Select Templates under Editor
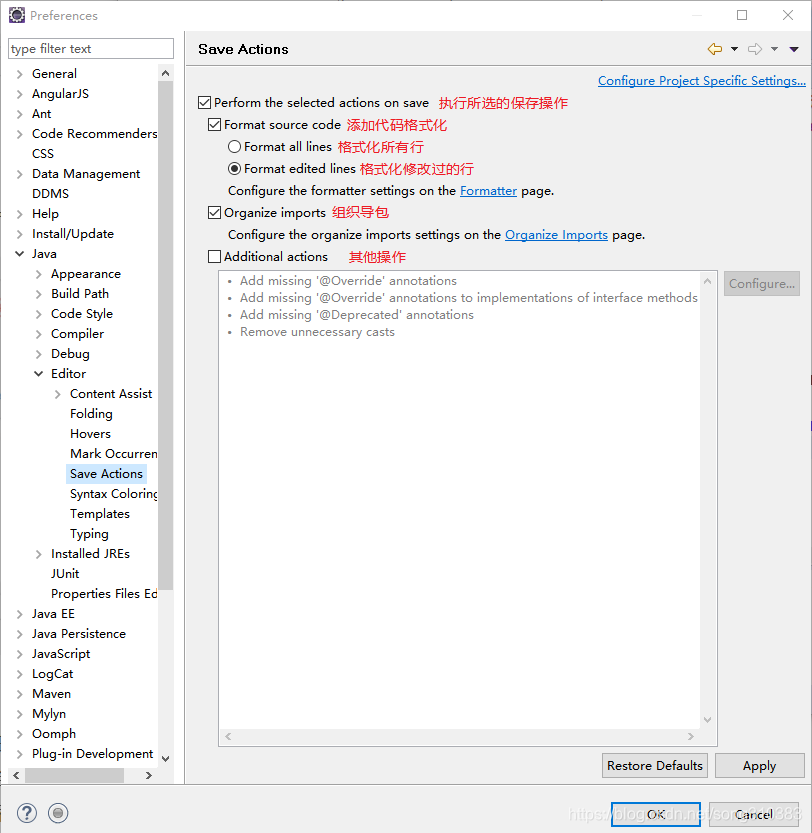Screen dimensions: 812x833 click(x=100, y=514)
